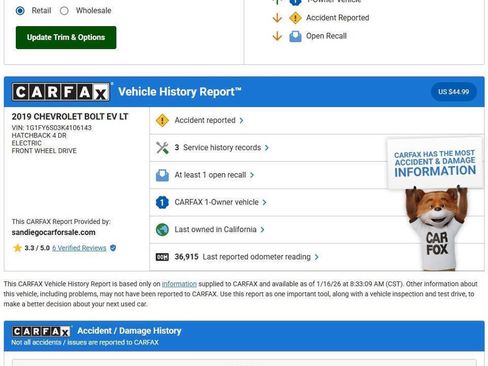This screenshot has height=366, width=488.
Task: Expand chevron after Accident reported
Action: [241, 121]
